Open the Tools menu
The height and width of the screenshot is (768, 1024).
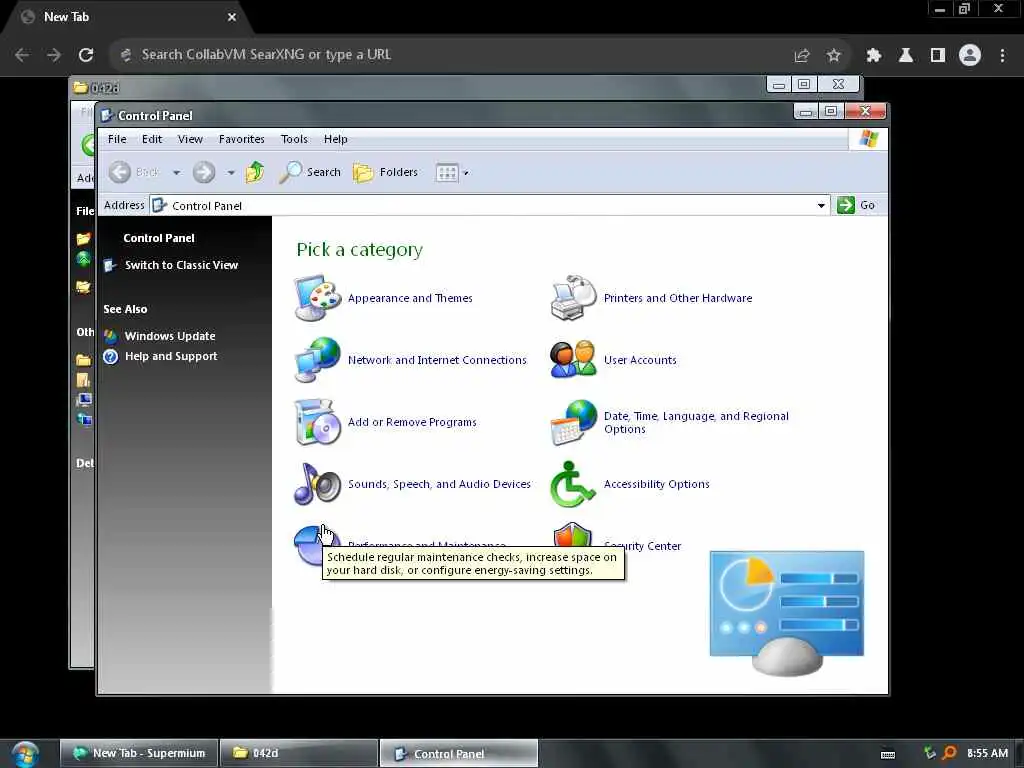tap(294, 139)
